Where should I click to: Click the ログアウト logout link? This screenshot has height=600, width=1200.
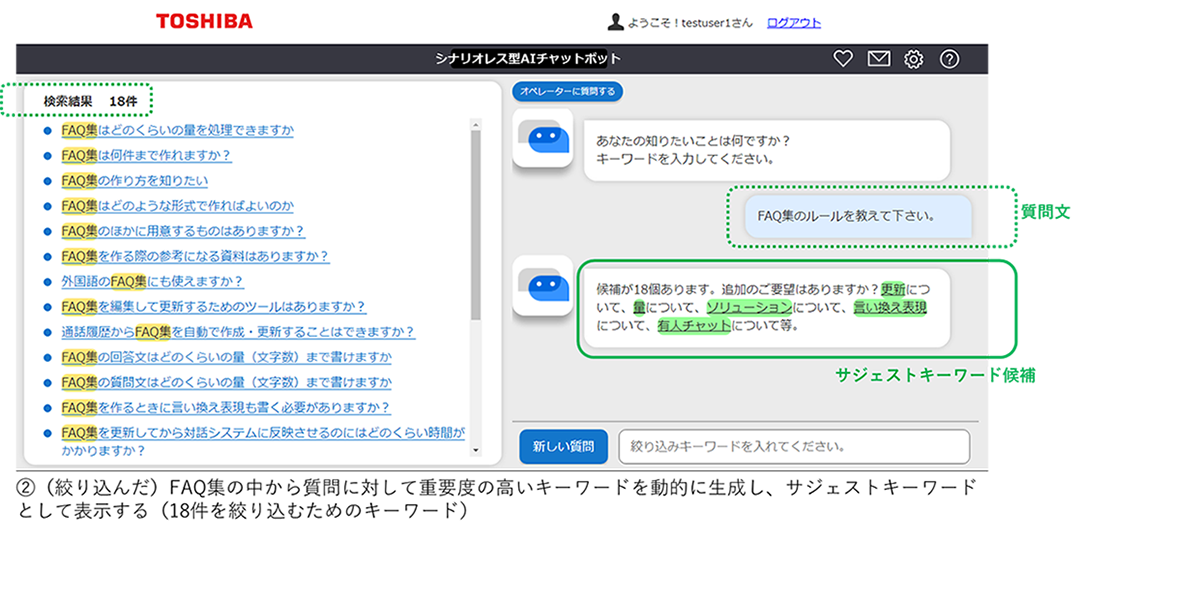tap(793, 23)
